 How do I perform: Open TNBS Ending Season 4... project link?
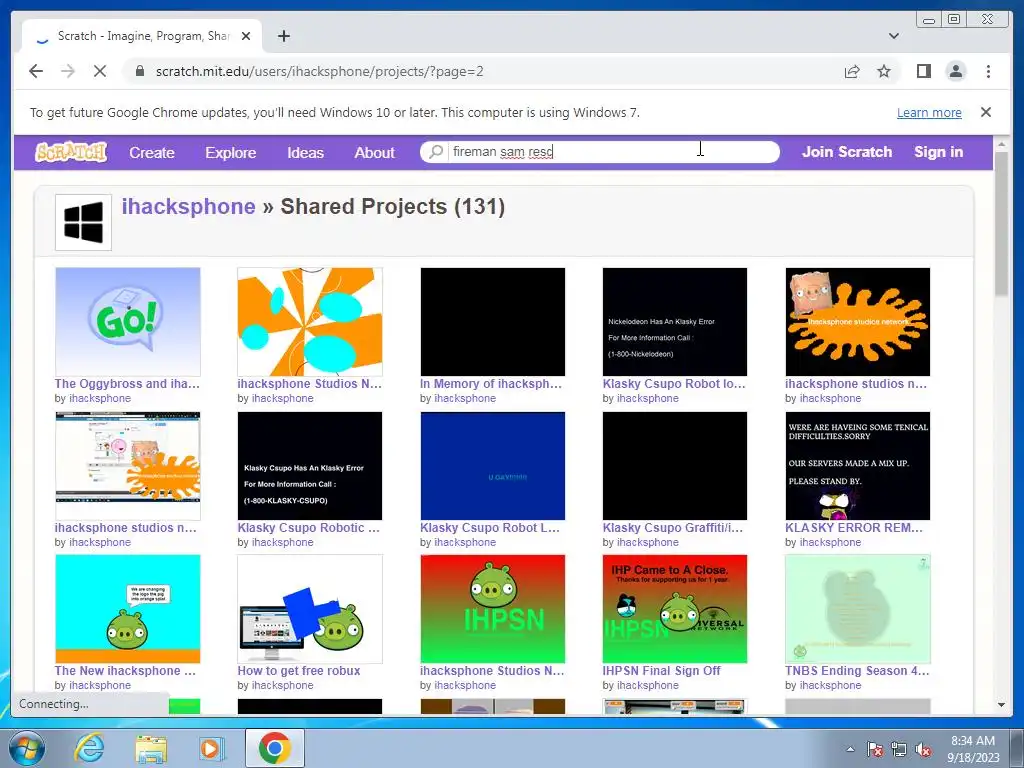[857, 671]
